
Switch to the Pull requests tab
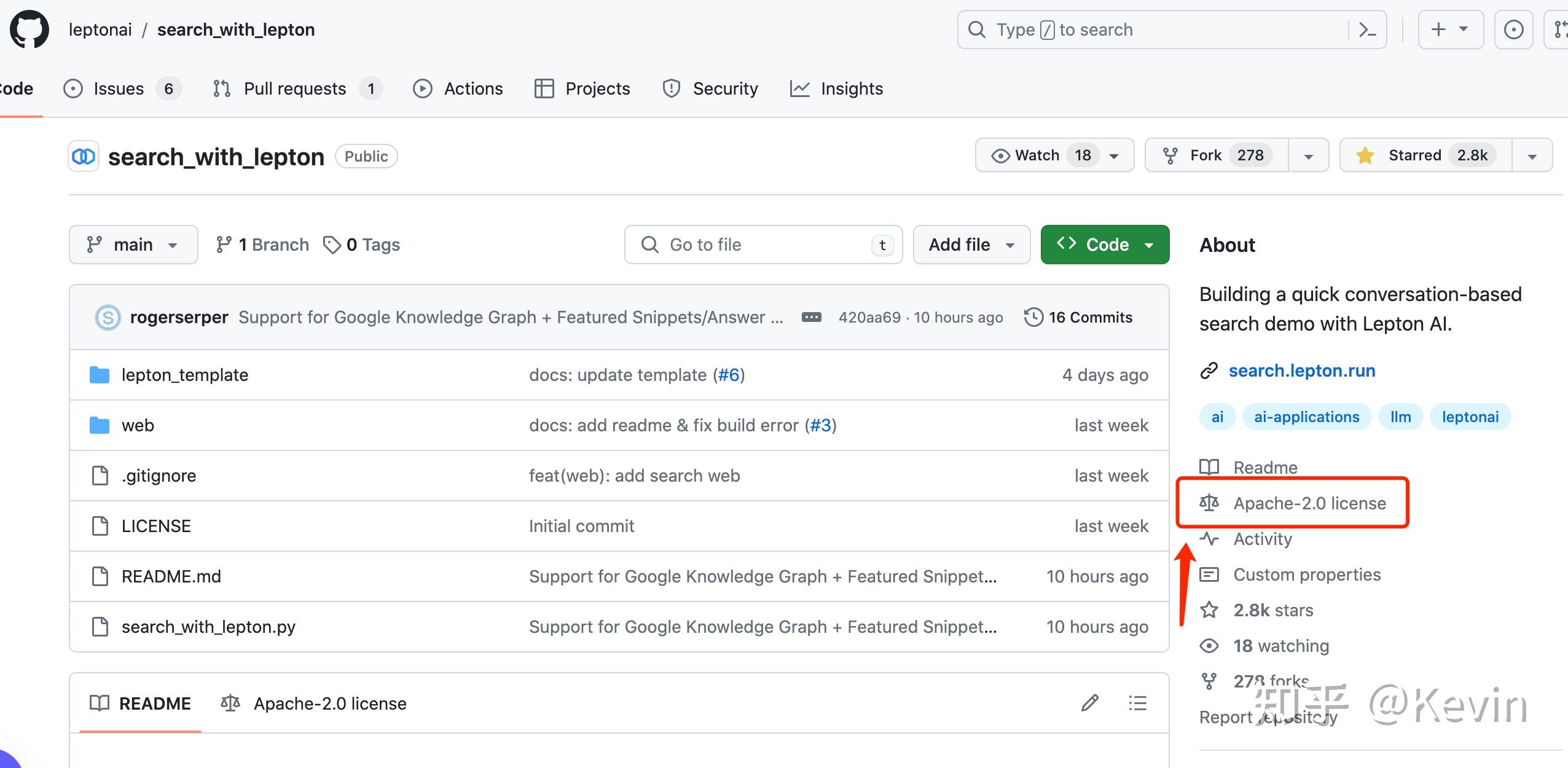[295, 89]
